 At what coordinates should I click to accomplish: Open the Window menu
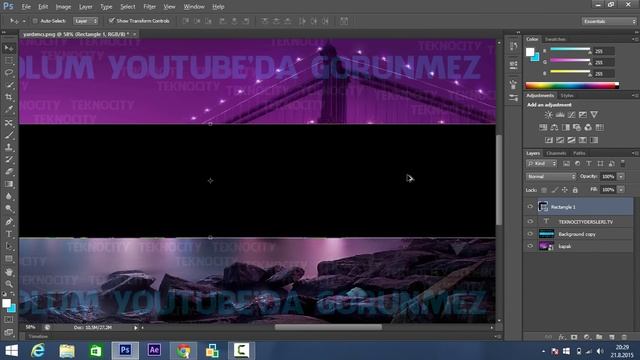(194, 7)
